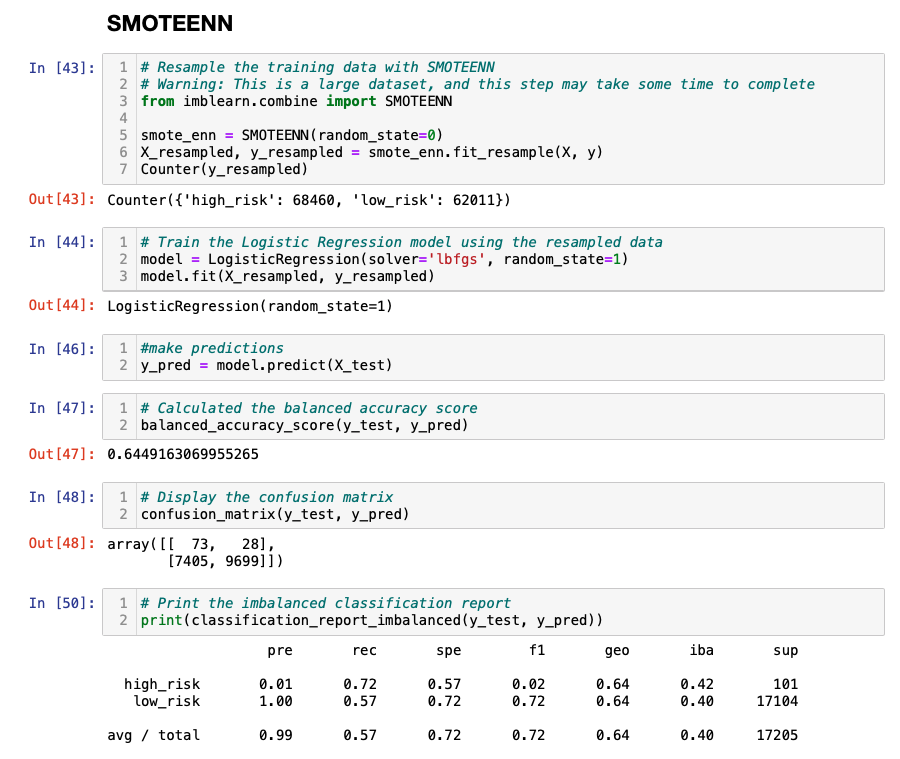Click the '# Warning: This is a large dataset' comment
The image size is (900, 759).
click(x=478, y=84)
